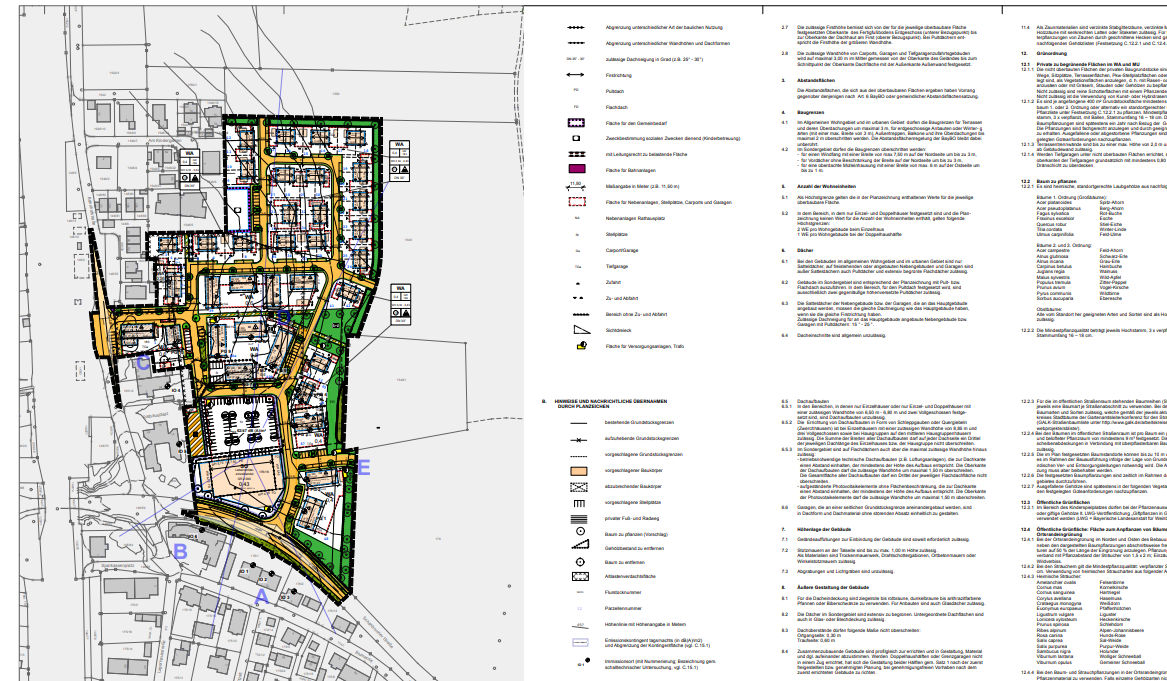Click the Höhenlinie legend symbol
The image size is (1167, 681).
[580, 624]
